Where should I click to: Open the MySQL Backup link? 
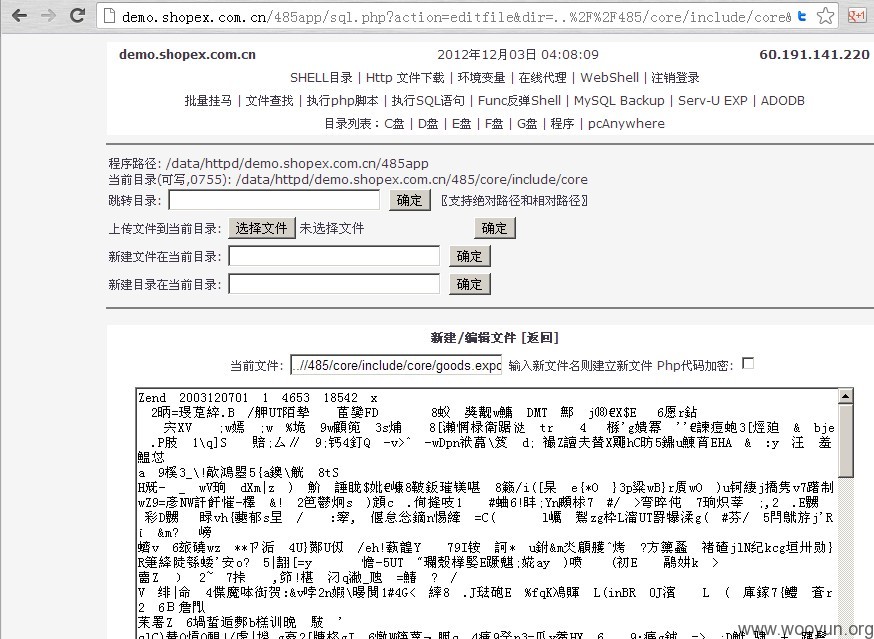click(619, 100)
